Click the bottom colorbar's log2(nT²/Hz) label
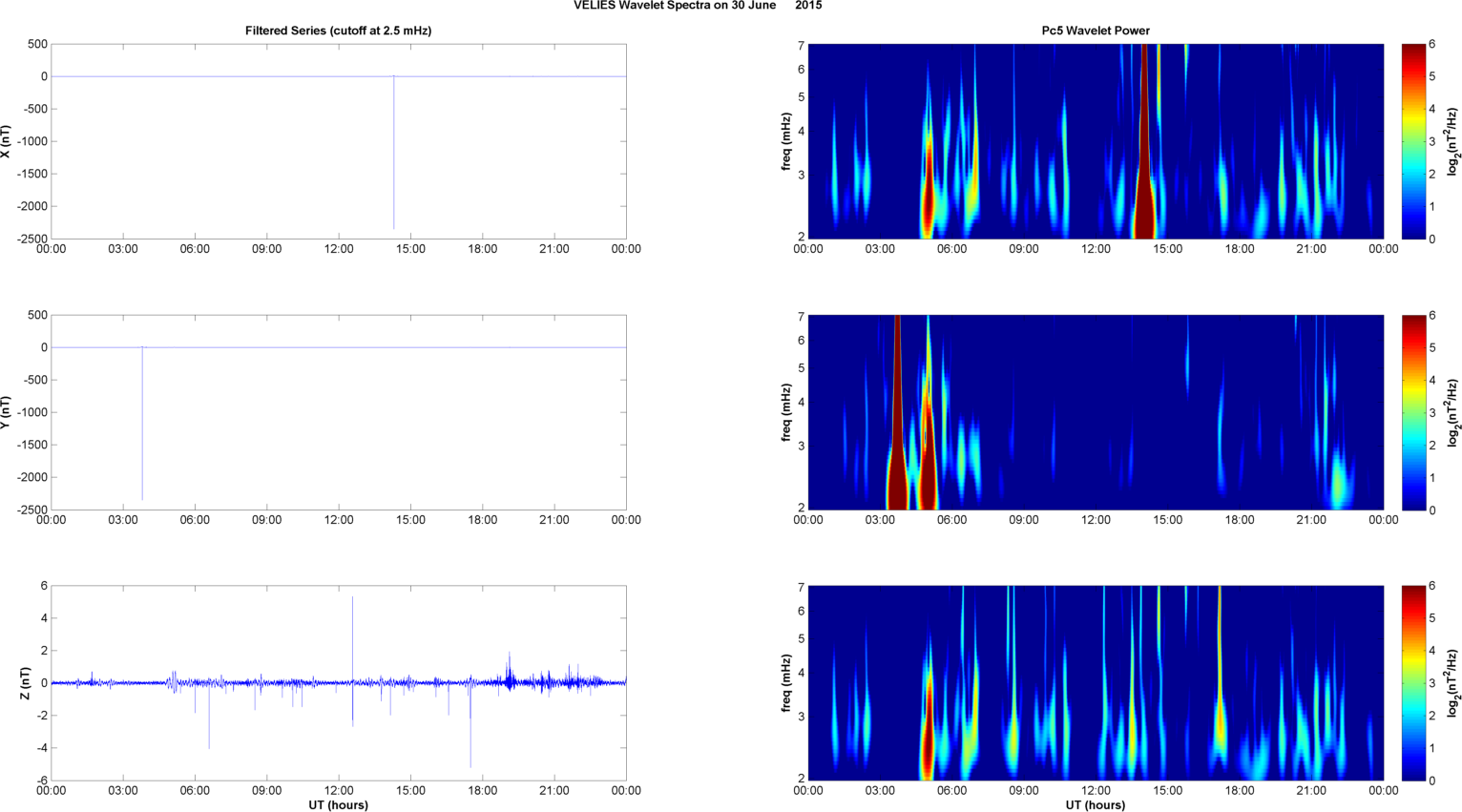Image resolution: width=1462 pixels, height=812 pixels. 1453,683
